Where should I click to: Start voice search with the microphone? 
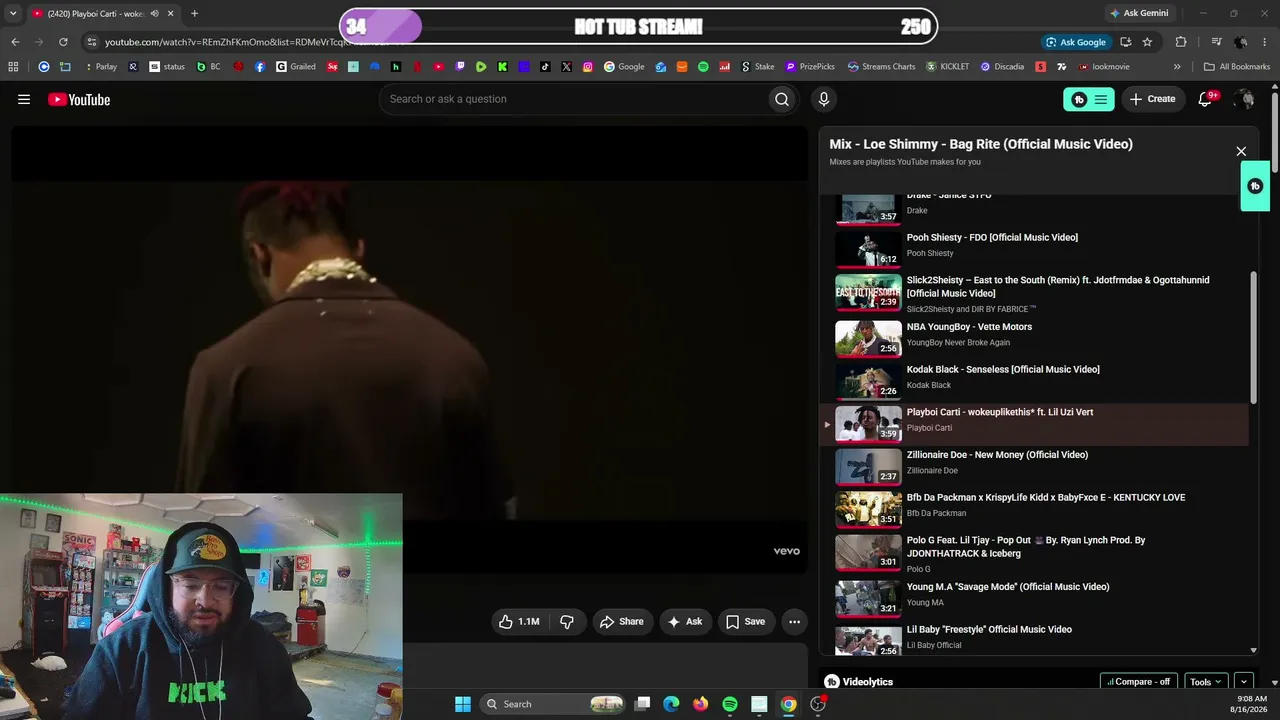(x=824, y=99)
